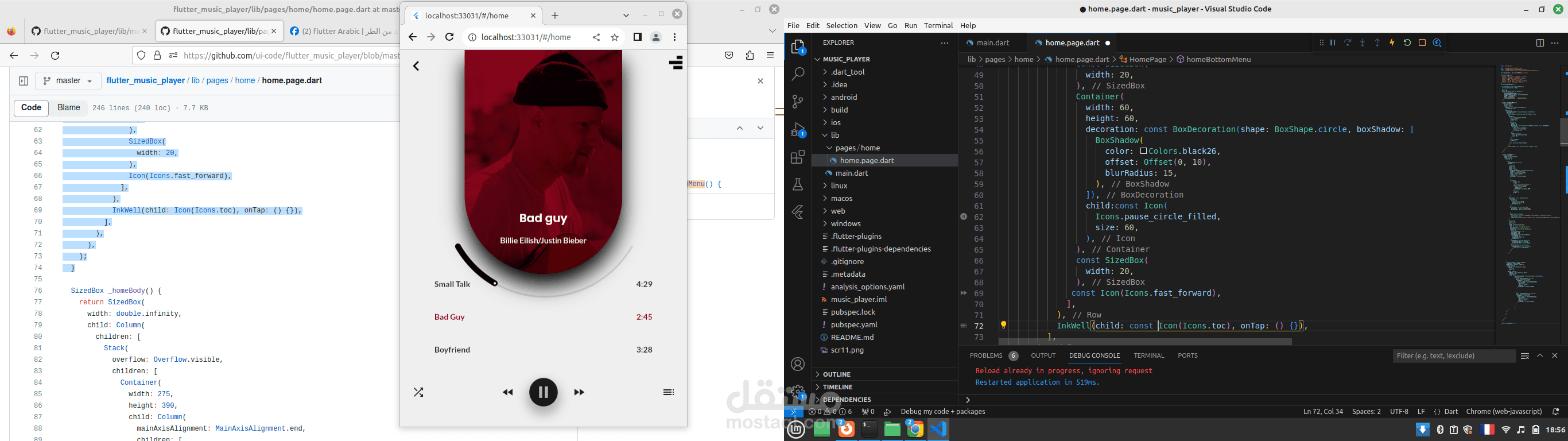1568x441 pixels.
Task: Share the localhost page in Chrome
Action: click(x=596, y=37)
